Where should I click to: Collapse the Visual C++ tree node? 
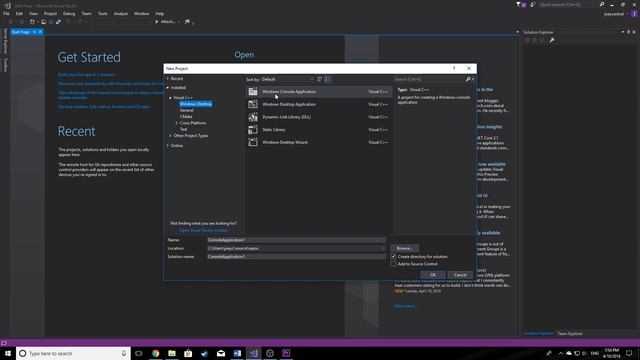tap(171, 98)
